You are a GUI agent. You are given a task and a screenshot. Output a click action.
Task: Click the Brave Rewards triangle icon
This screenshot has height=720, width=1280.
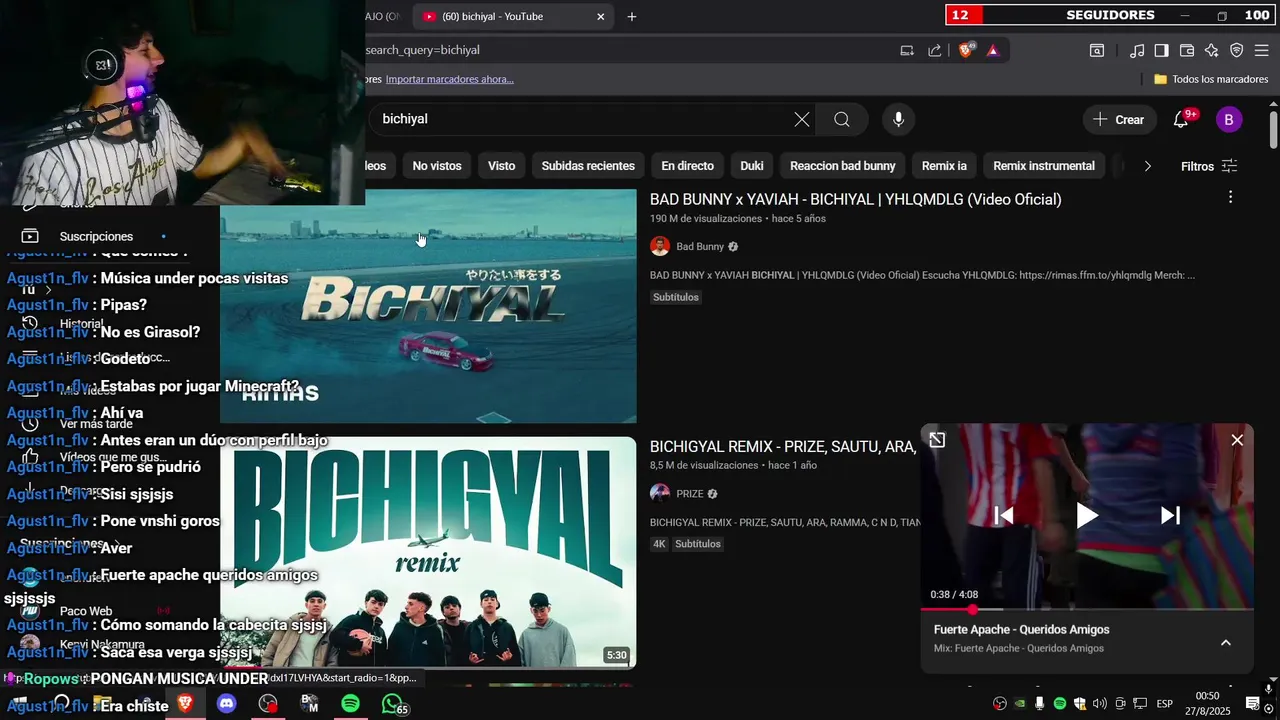click(x=992, y=50)
